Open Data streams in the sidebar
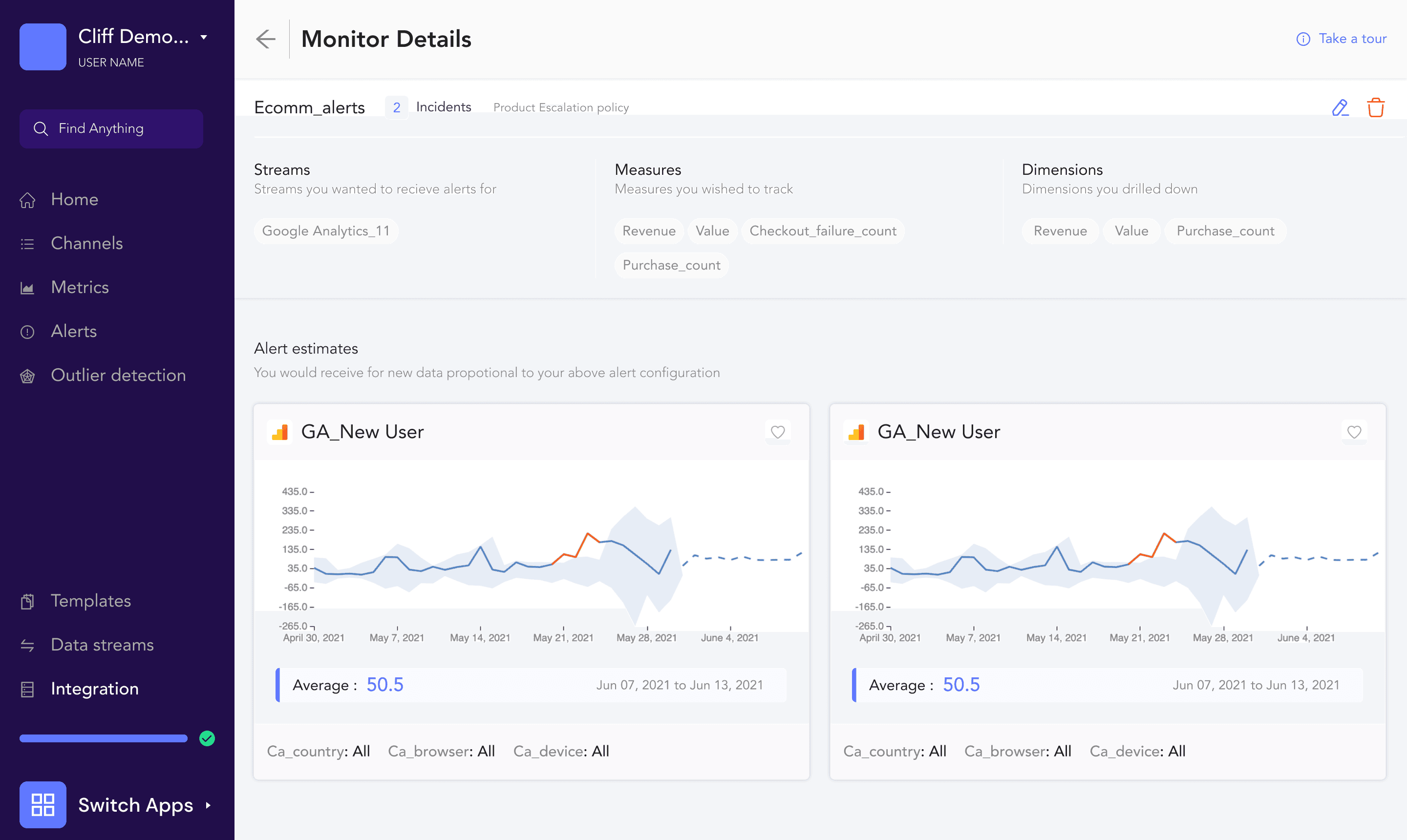 tap(102, 645)
